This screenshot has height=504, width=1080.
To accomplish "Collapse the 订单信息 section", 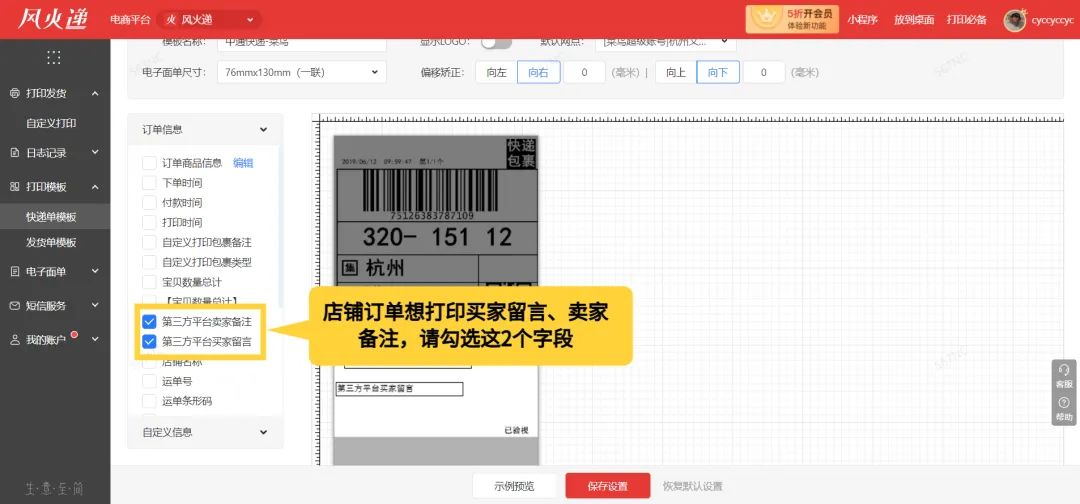I will pos(263,129).
